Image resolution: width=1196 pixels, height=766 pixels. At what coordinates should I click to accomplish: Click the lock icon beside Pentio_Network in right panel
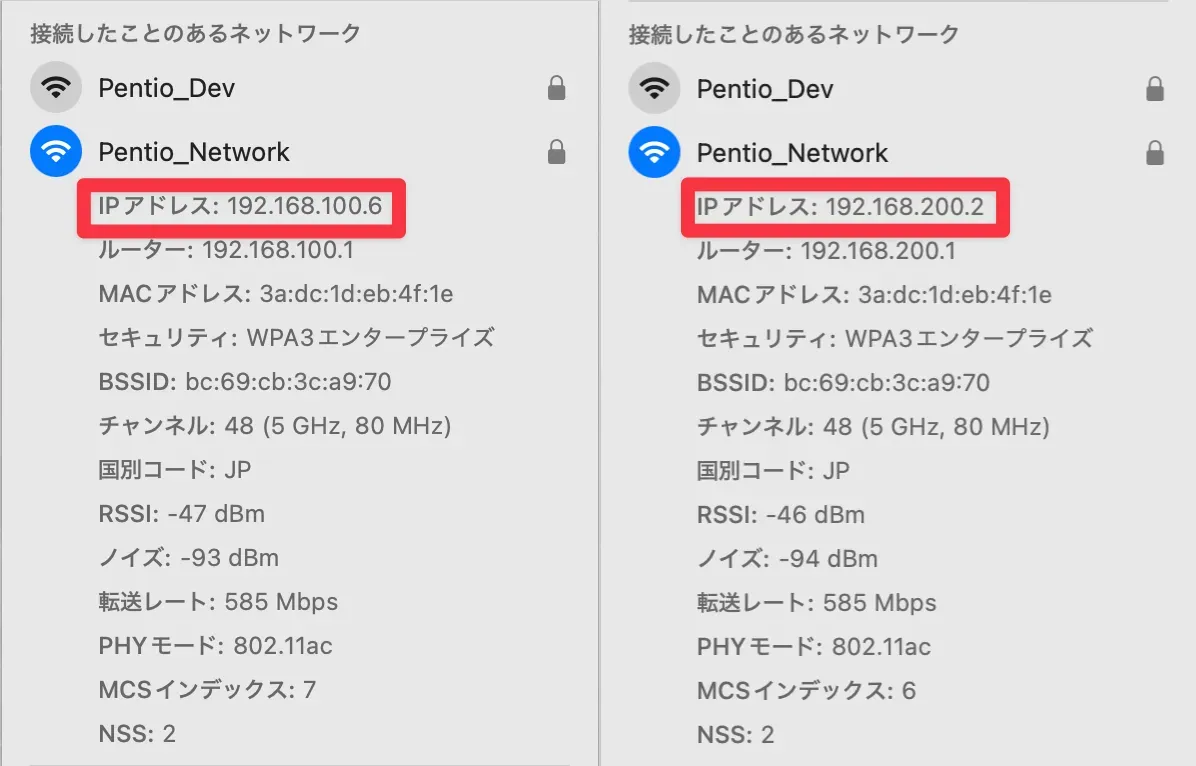[x=1154, y=154]
